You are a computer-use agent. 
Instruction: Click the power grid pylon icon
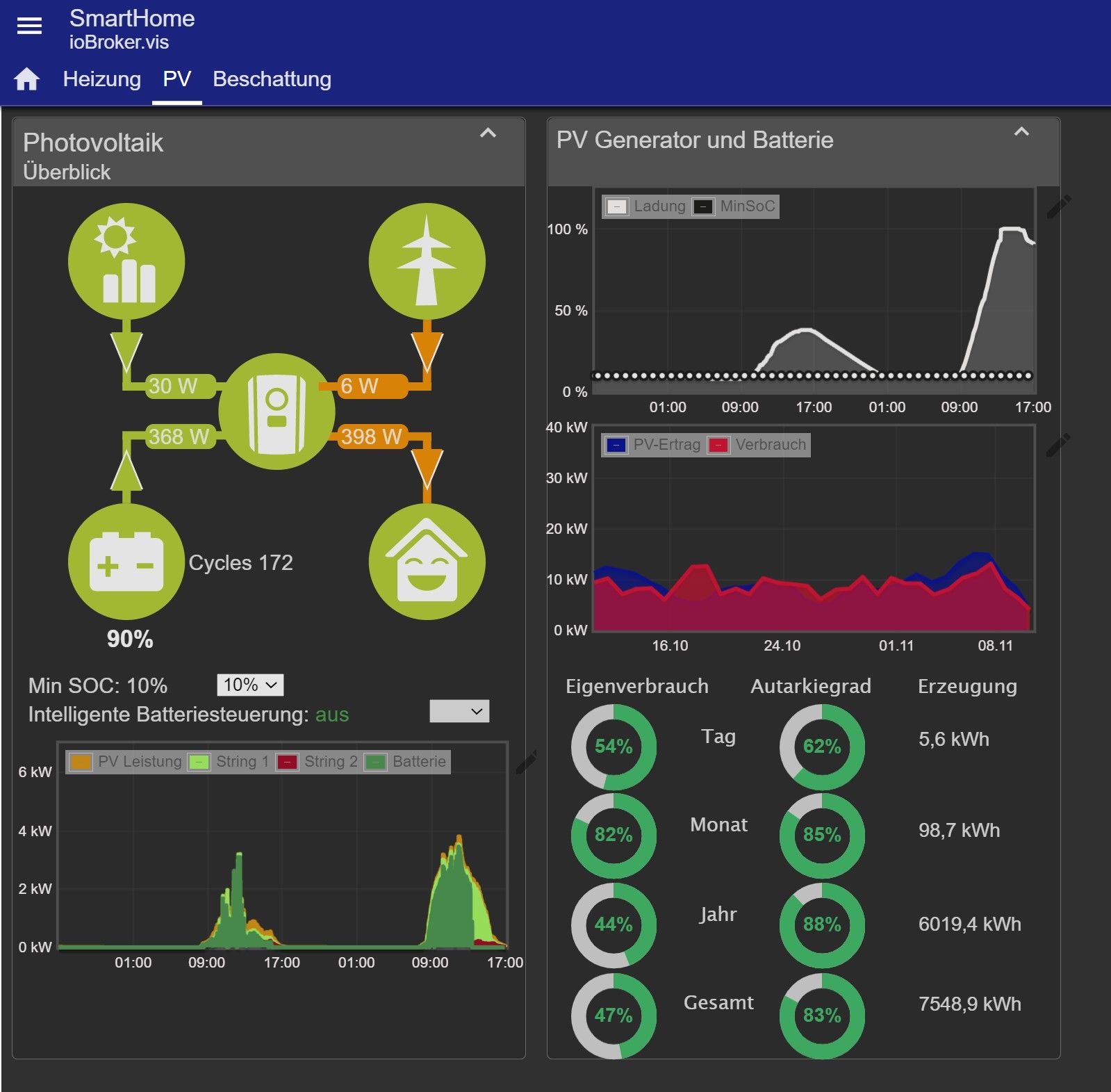tap(427, 261)
